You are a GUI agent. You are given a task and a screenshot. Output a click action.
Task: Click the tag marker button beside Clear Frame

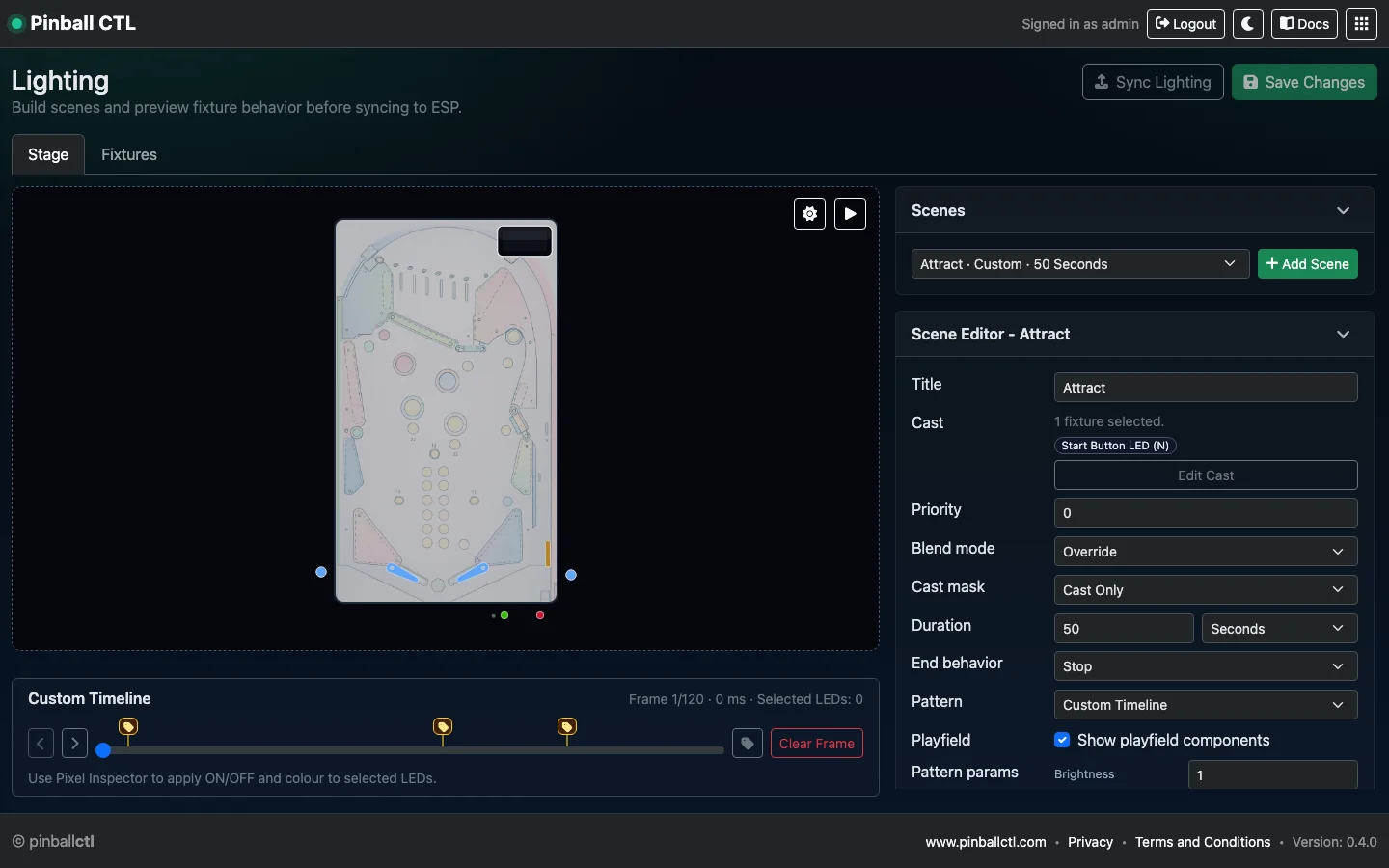point(748,744)
